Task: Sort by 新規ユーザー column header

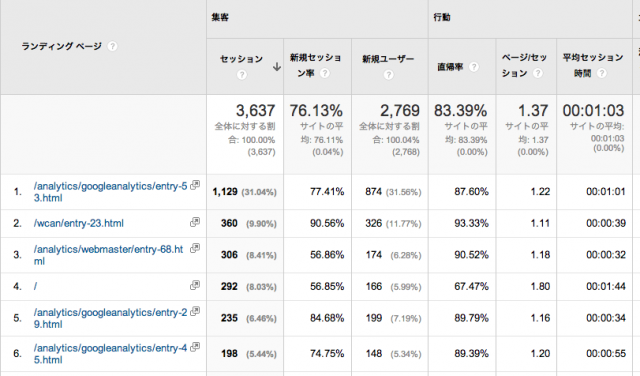Action: tap(388, 59)
